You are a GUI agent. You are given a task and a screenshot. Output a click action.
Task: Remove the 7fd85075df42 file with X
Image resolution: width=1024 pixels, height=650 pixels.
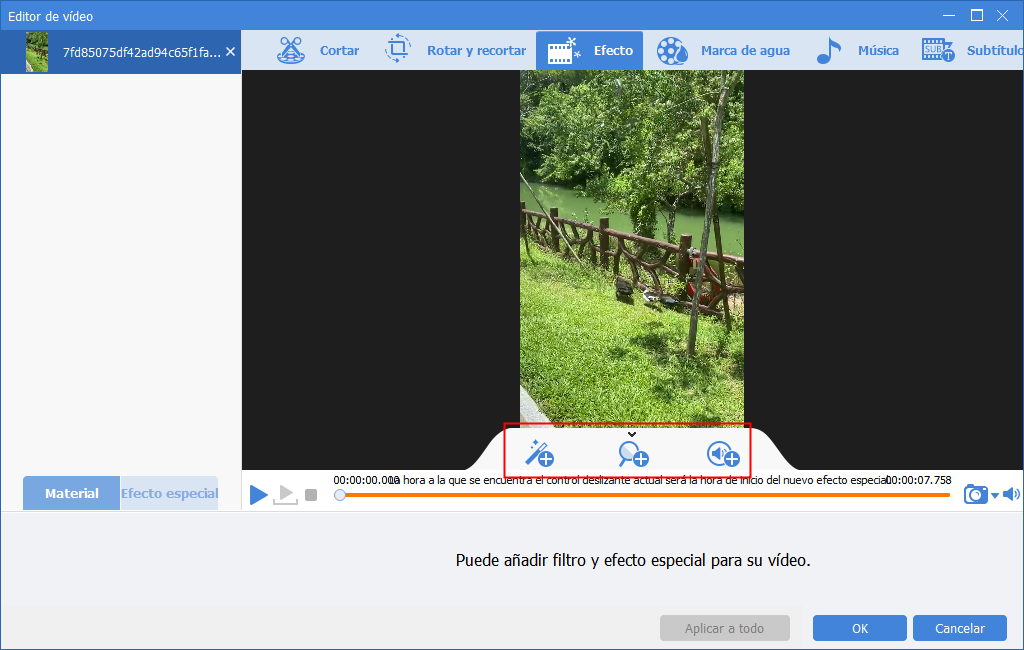click(x=231, y=52)
